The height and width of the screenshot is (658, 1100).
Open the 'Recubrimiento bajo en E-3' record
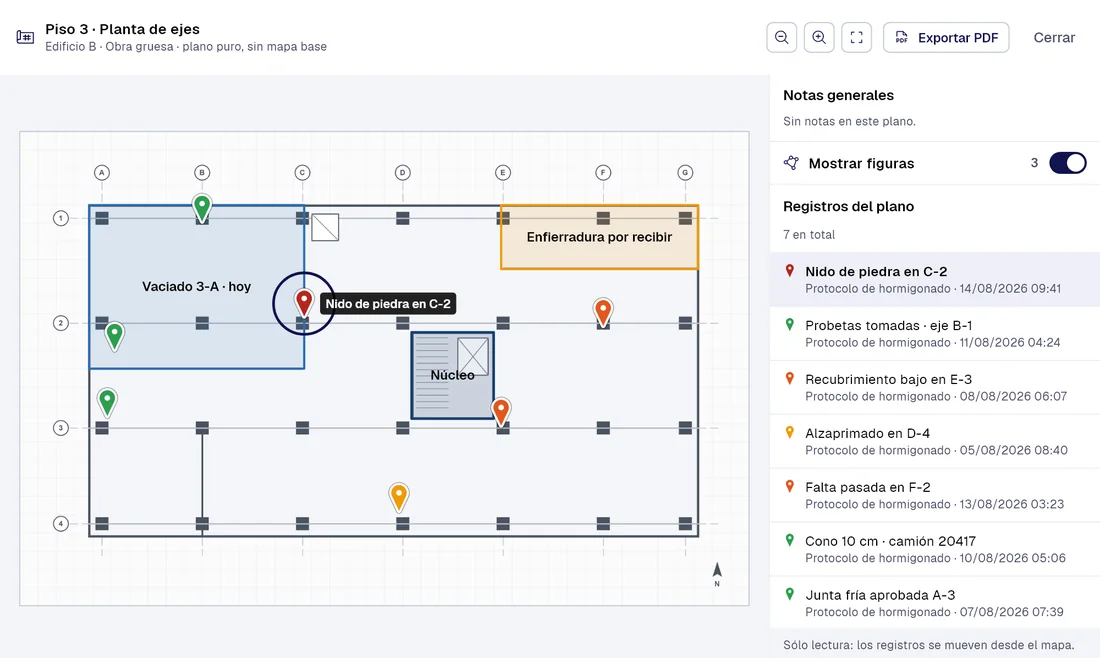coord(934,387)
